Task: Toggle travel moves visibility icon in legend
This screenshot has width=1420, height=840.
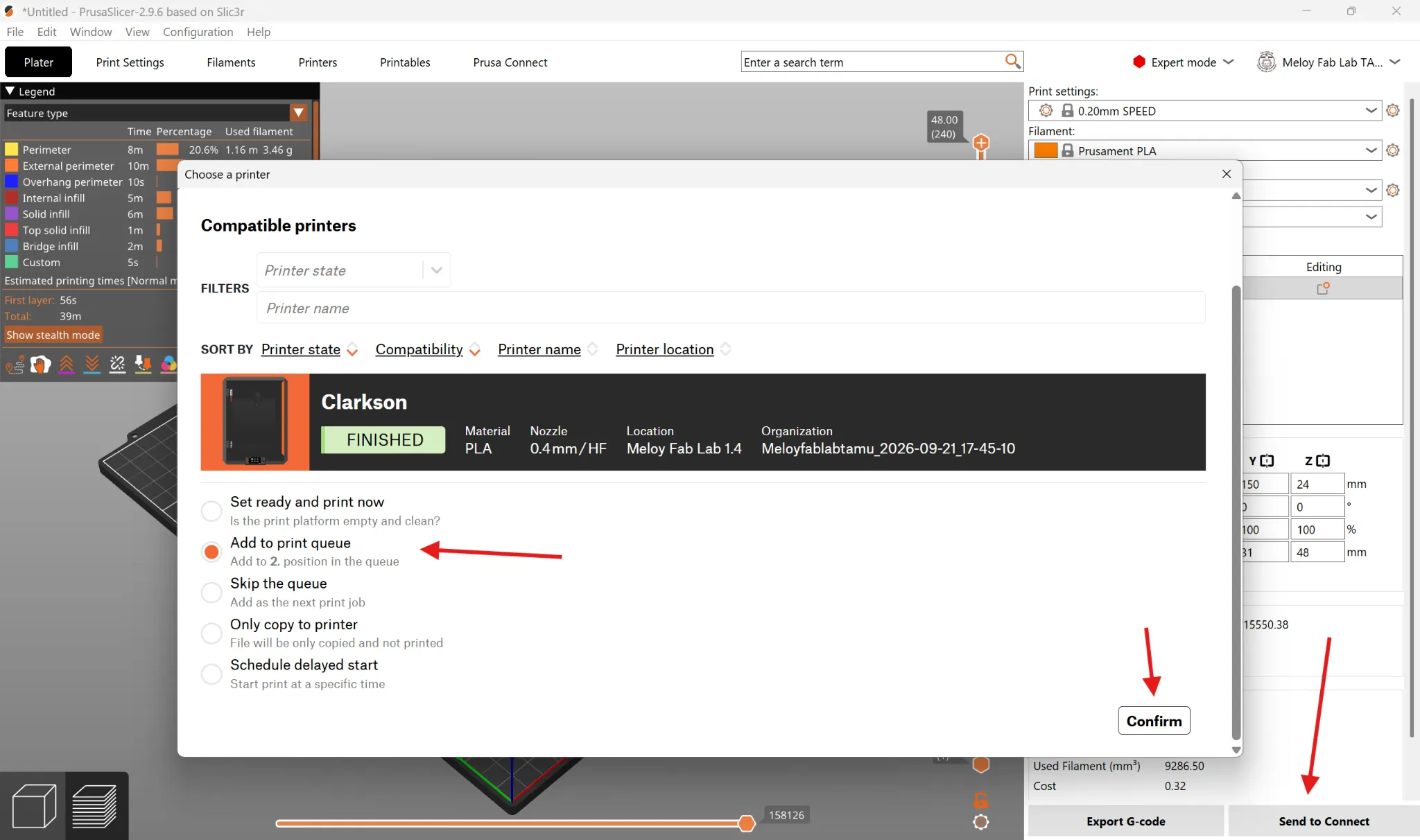Action: coord(15,364)
